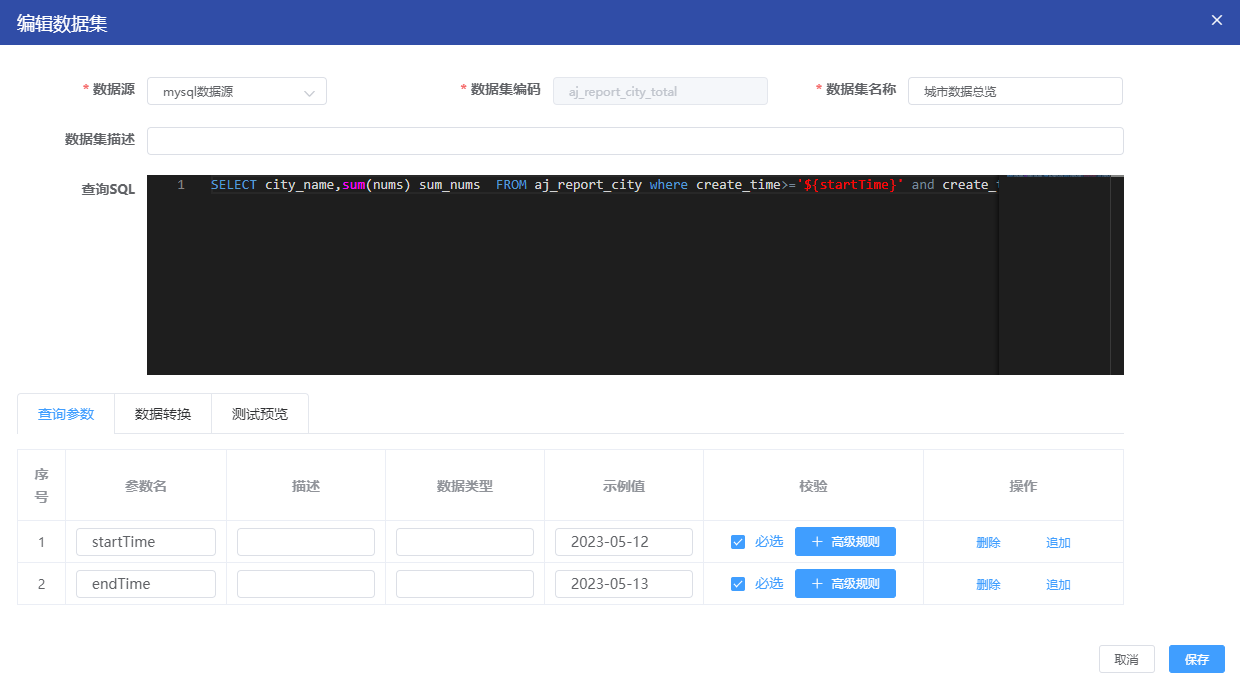1240x685 pixels.
Task: Click 追加 in the endTime row
Action: (1058, 585)
